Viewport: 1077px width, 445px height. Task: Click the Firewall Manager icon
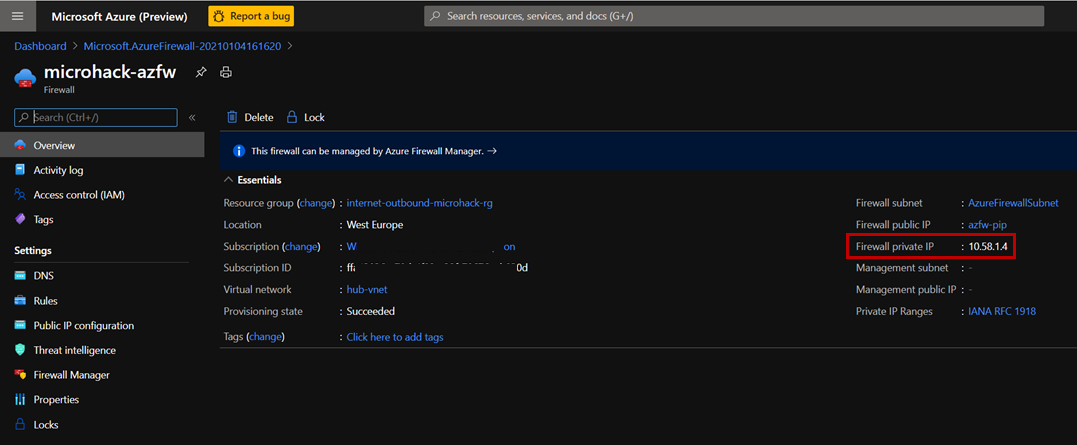(20, 375)
